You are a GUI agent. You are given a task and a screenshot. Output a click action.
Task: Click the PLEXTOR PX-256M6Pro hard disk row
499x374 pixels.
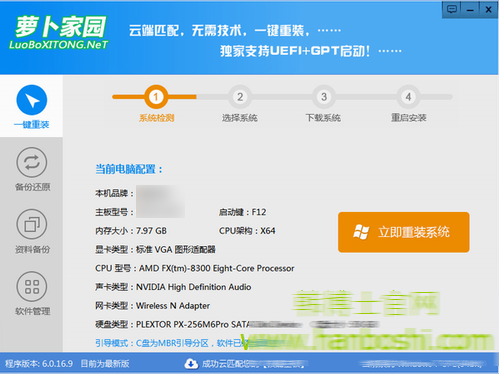pyautogui.click(x=237, y=324)
